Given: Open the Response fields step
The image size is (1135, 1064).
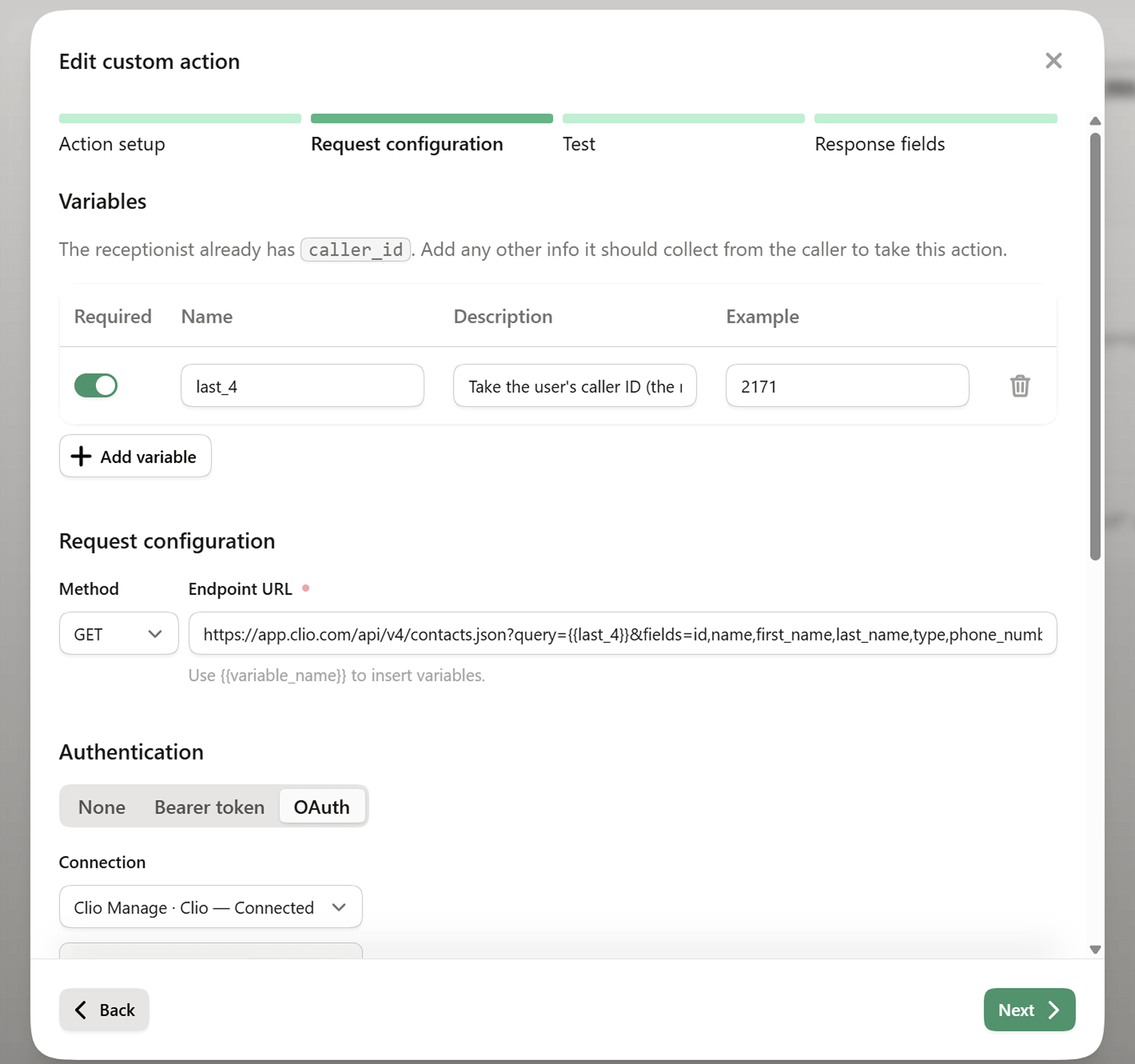Looking at the screenshot, I should 935,134.
